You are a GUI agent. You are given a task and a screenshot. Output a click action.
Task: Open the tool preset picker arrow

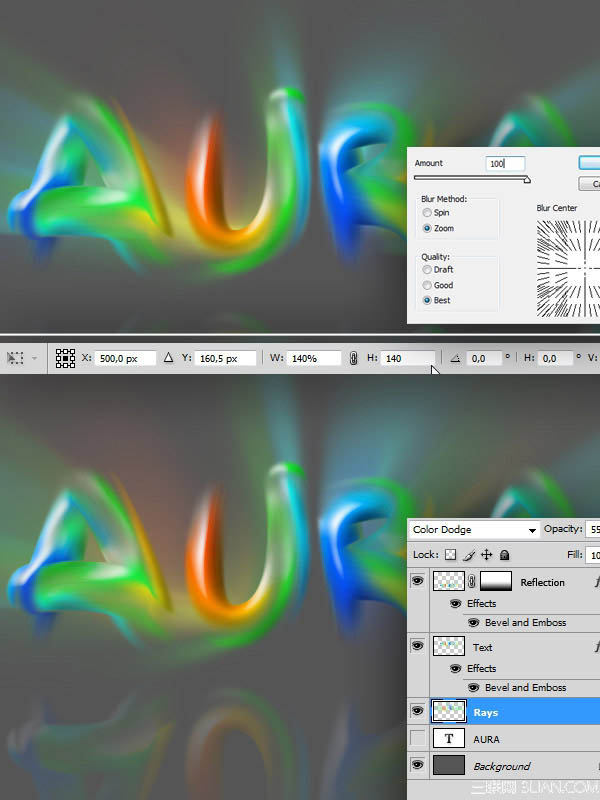[x=34, y=358]
